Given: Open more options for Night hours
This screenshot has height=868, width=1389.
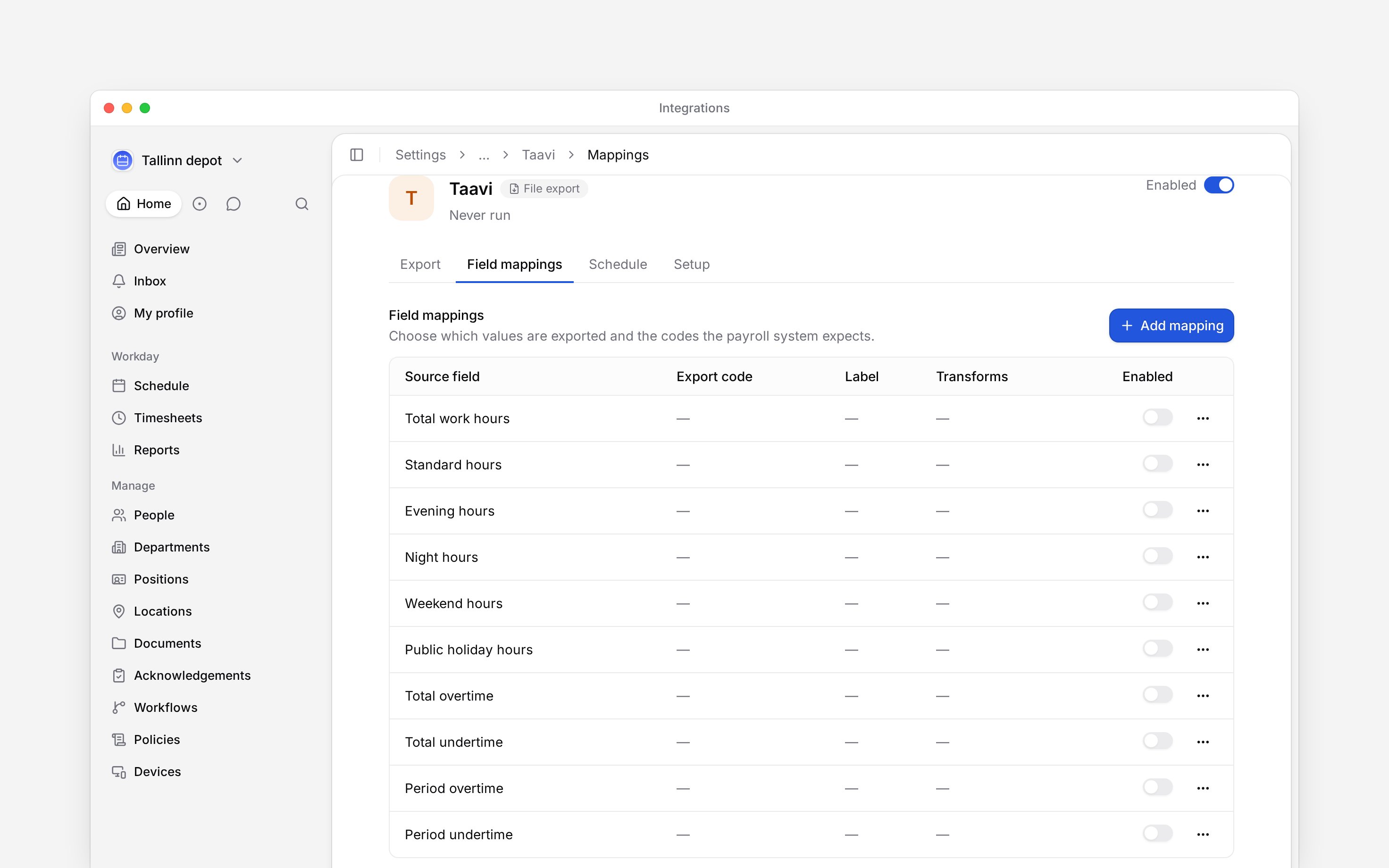Looking at the screenshot, I should point(1203,557).
